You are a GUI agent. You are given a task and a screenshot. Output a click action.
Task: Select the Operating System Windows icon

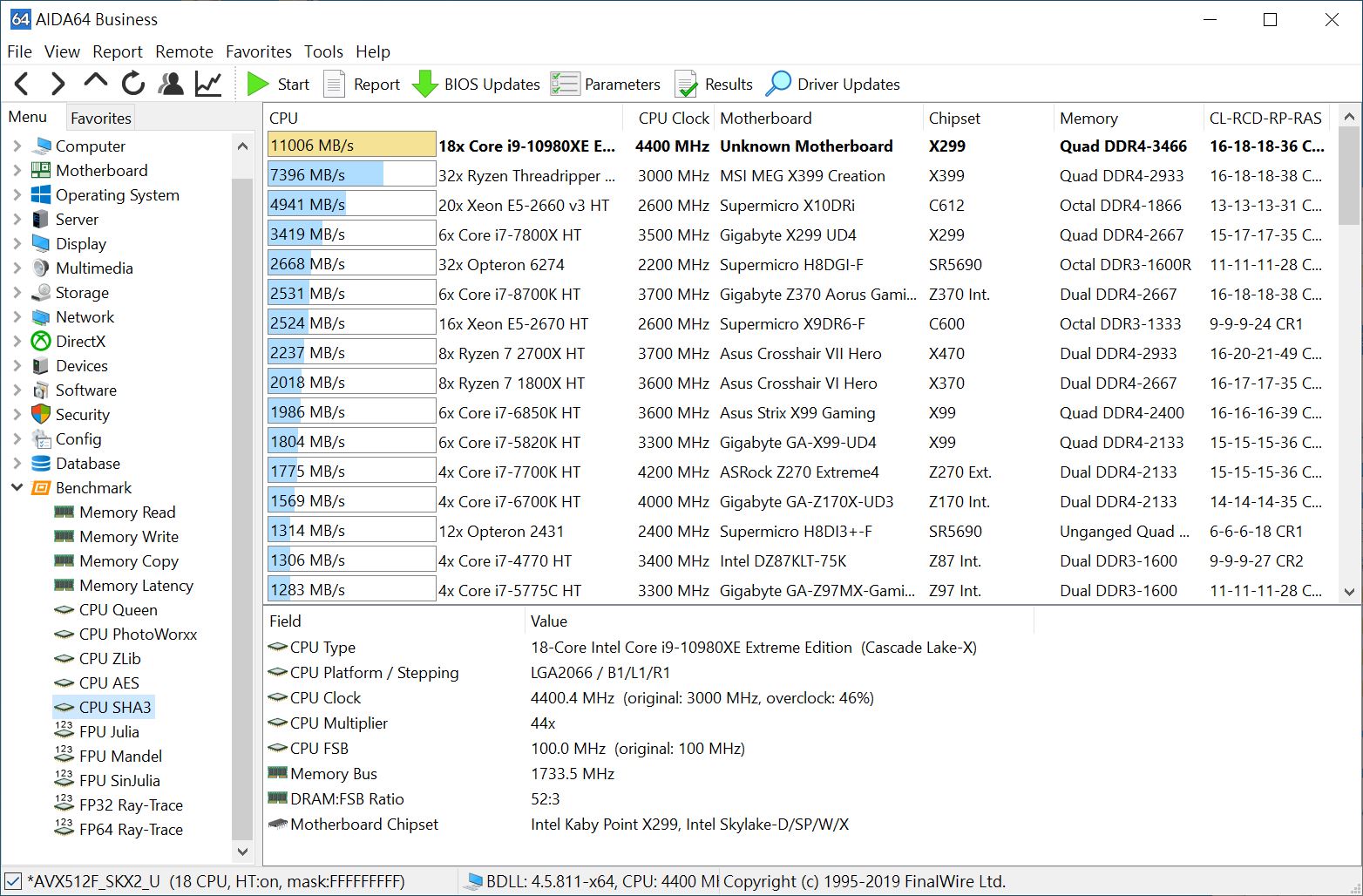41,195
